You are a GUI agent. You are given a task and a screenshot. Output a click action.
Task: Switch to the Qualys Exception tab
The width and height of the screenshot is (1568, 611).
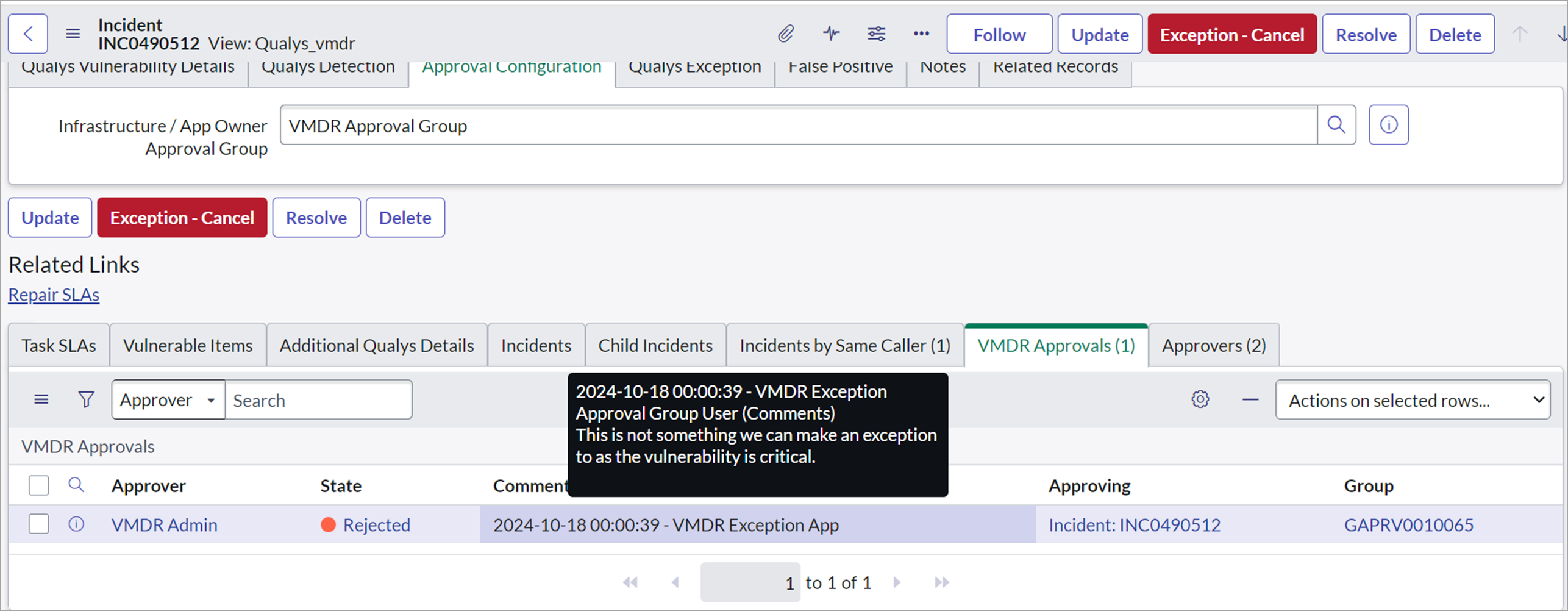pyautogui.click(x=694, y=67)
